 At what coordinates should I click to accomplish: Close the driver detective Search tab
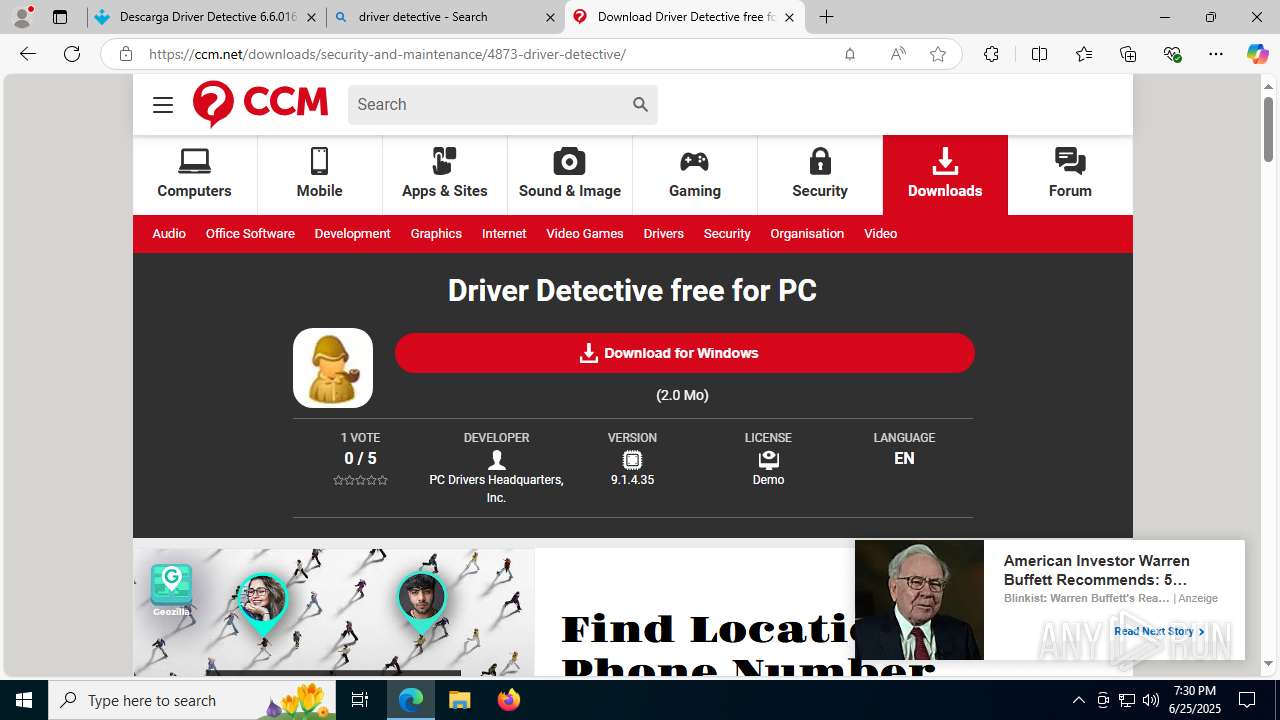550,17
